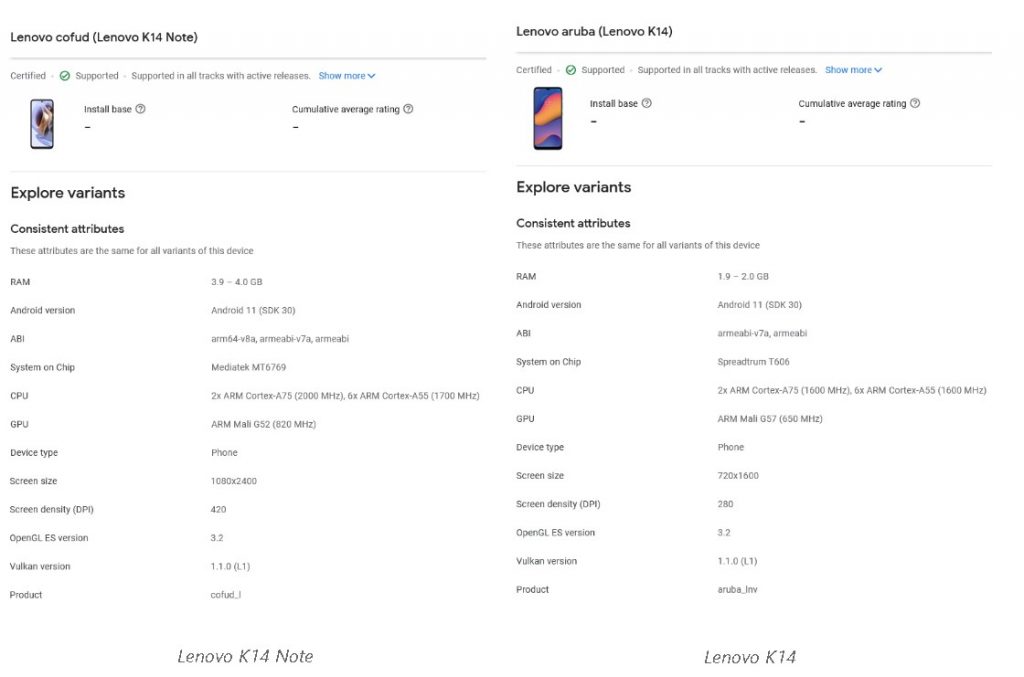Screen dimensions: 1024x677
Task: Select the Mediatek MT6769 chip value
Action: click(250, 367)
